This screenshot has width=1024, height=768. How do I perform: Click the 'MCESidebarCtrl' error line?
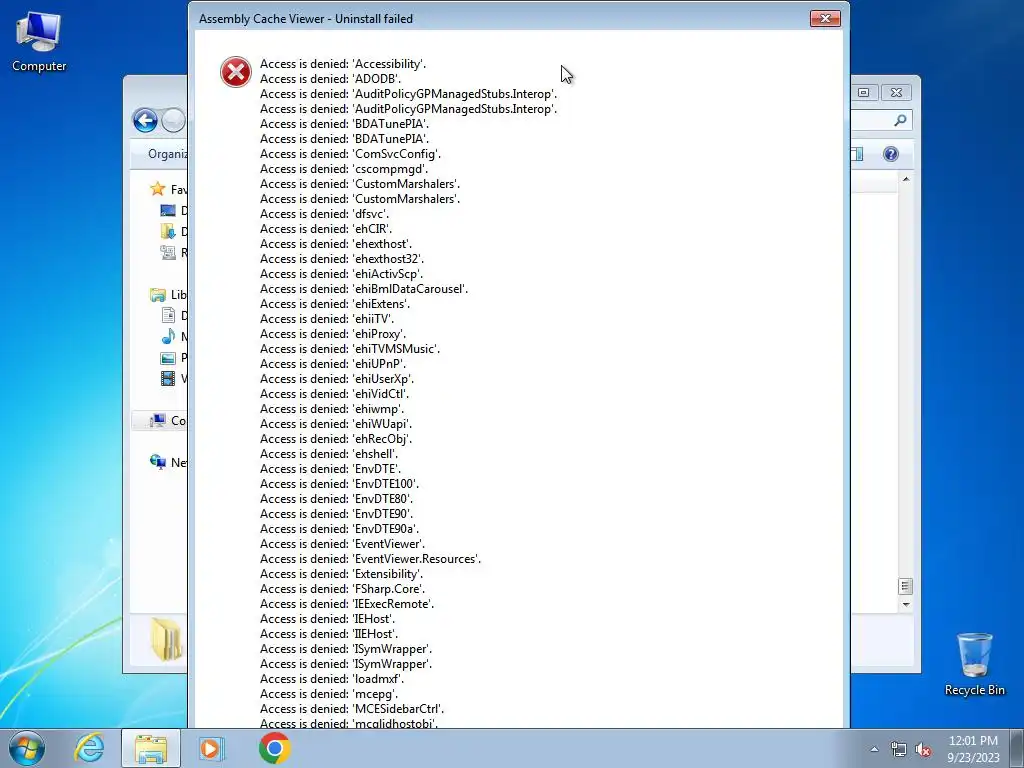[x=352, y=709]
